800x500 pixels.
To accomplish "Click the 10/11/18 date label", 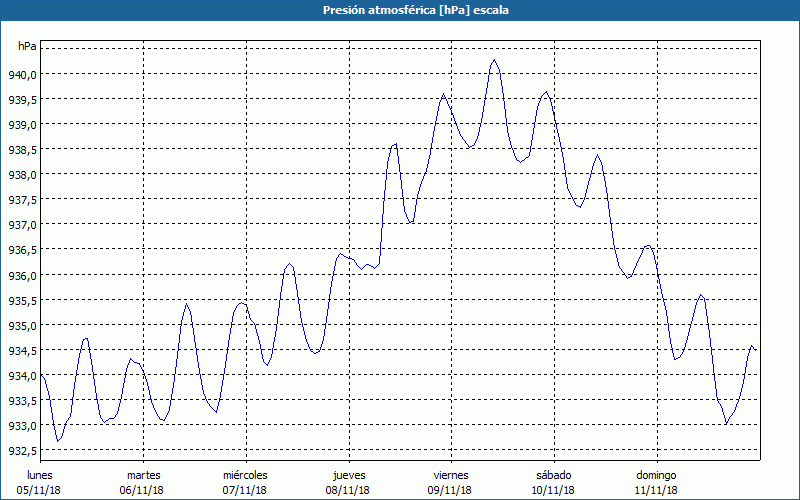I will (553, 490).
